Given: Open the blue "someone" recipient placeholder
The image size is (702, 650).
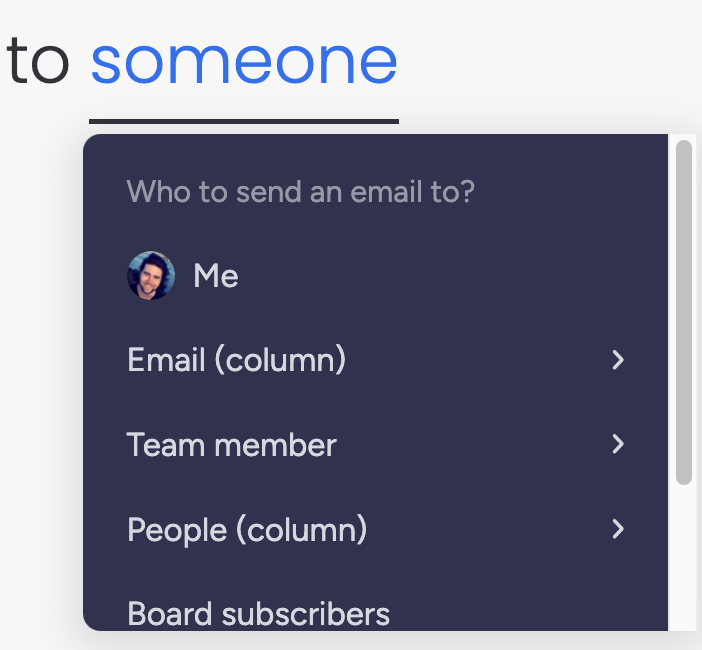Looking at the screenshot, I should pyautogui.click(x=244, y=63).
